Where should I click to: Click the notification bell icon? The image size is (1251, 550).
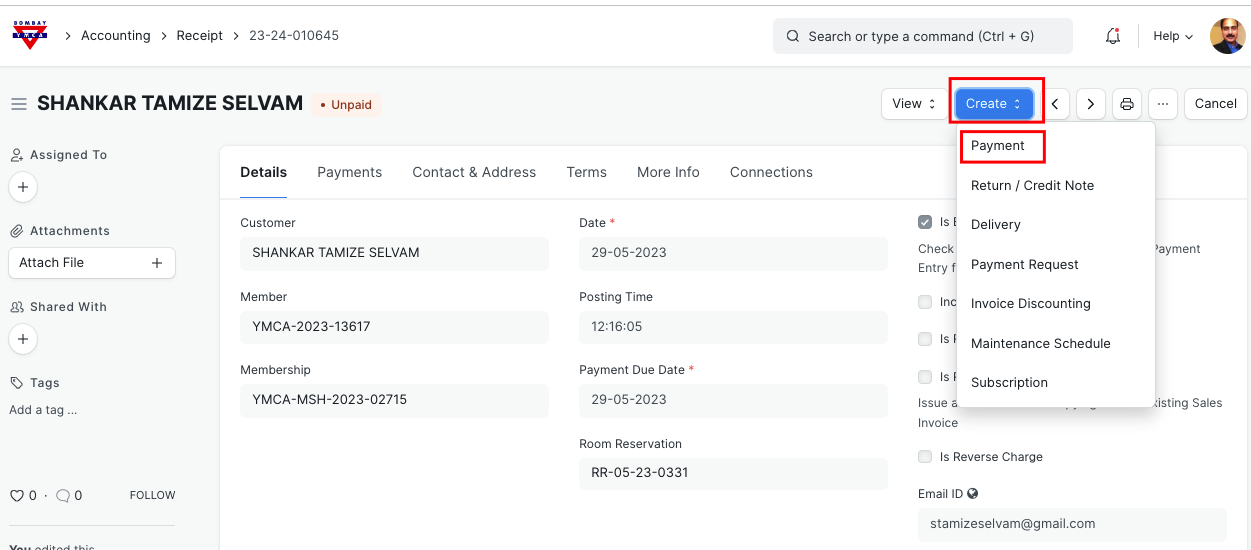1112,36
